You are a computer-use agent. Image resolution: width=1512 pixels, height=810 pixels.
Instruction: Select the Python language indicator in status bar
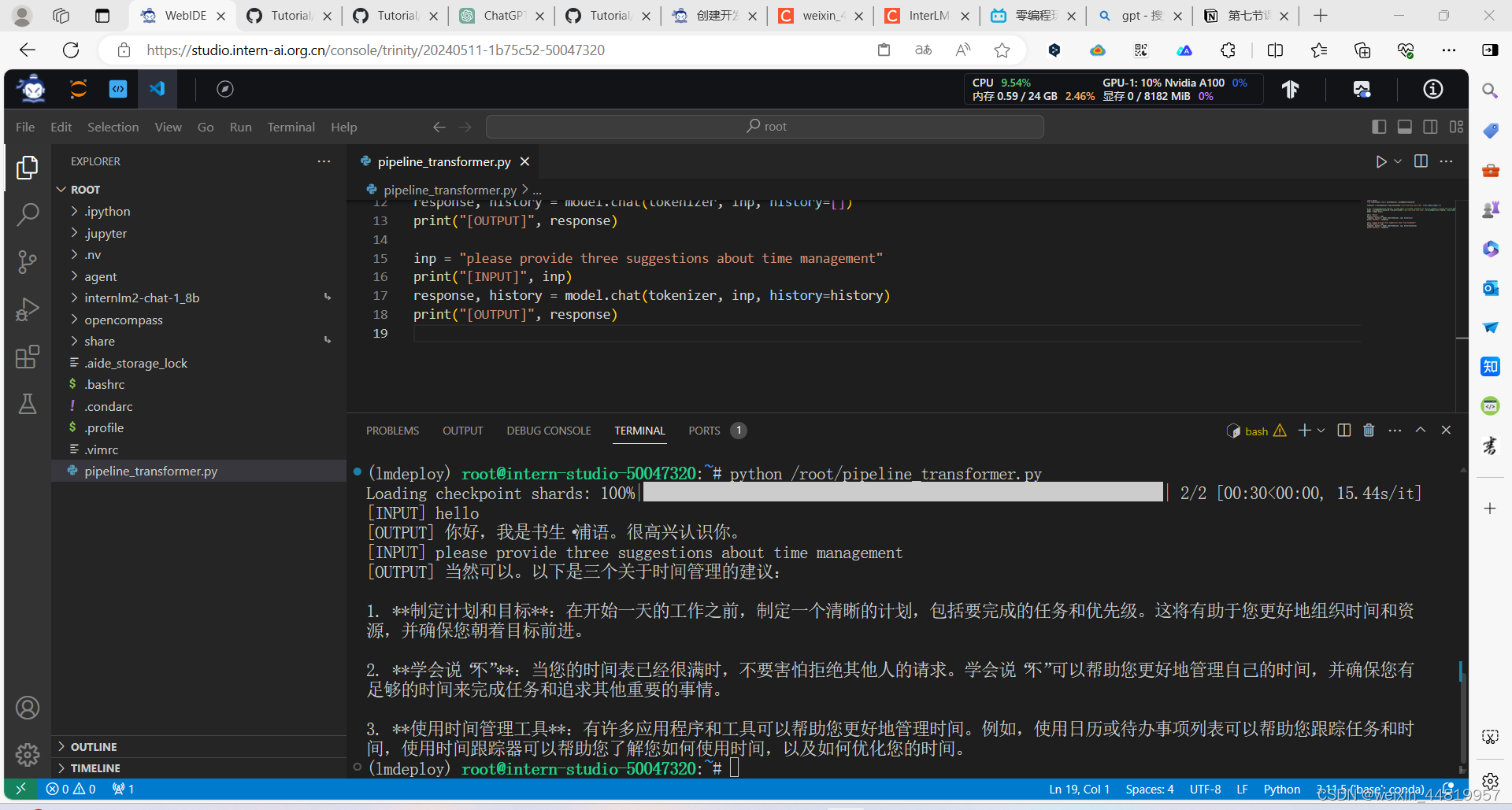click(1282, 789)
